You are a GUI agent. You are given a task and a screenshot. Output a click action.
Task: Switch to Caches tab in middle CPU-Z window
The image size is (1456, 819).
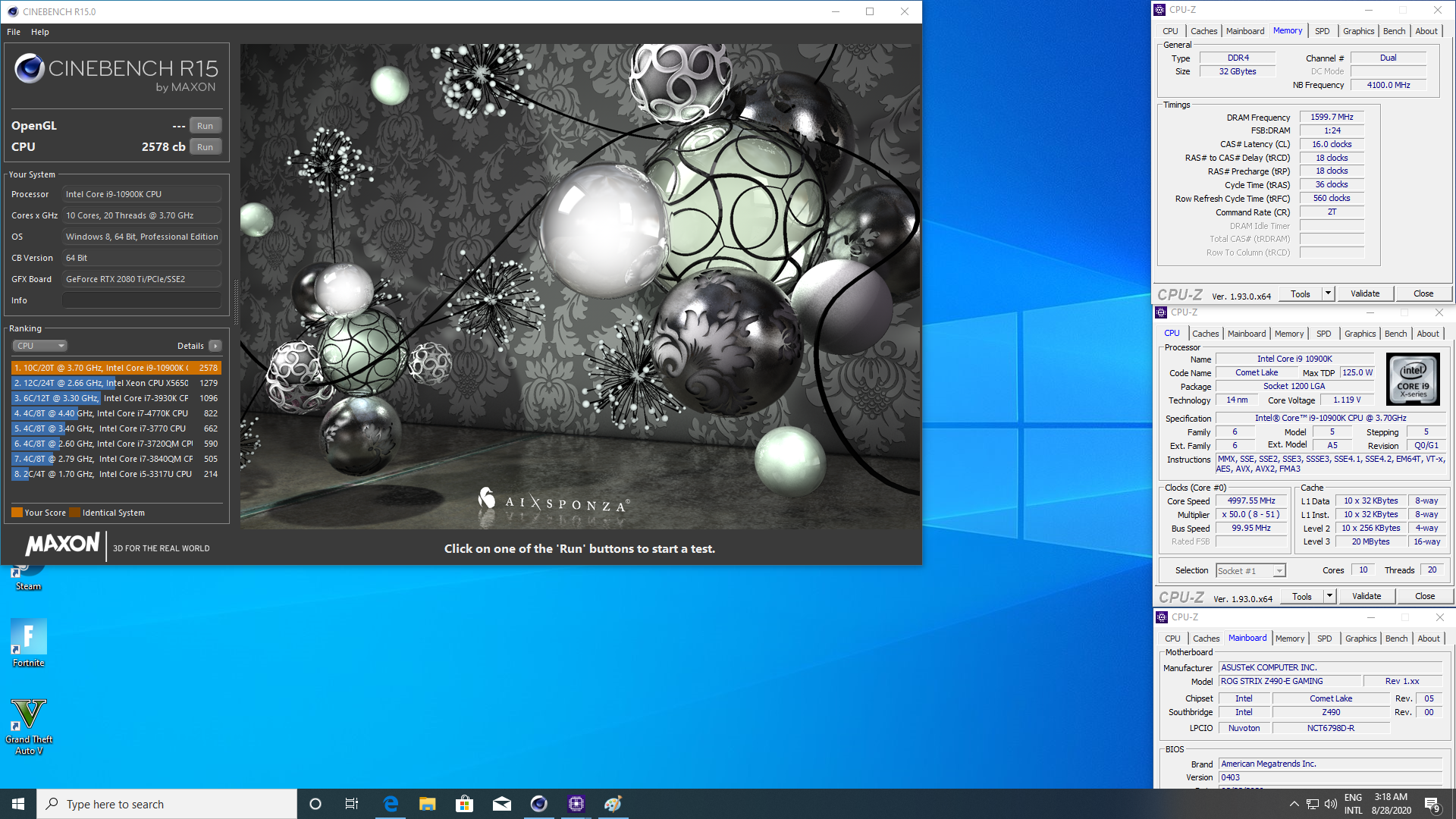point(1205,334)
